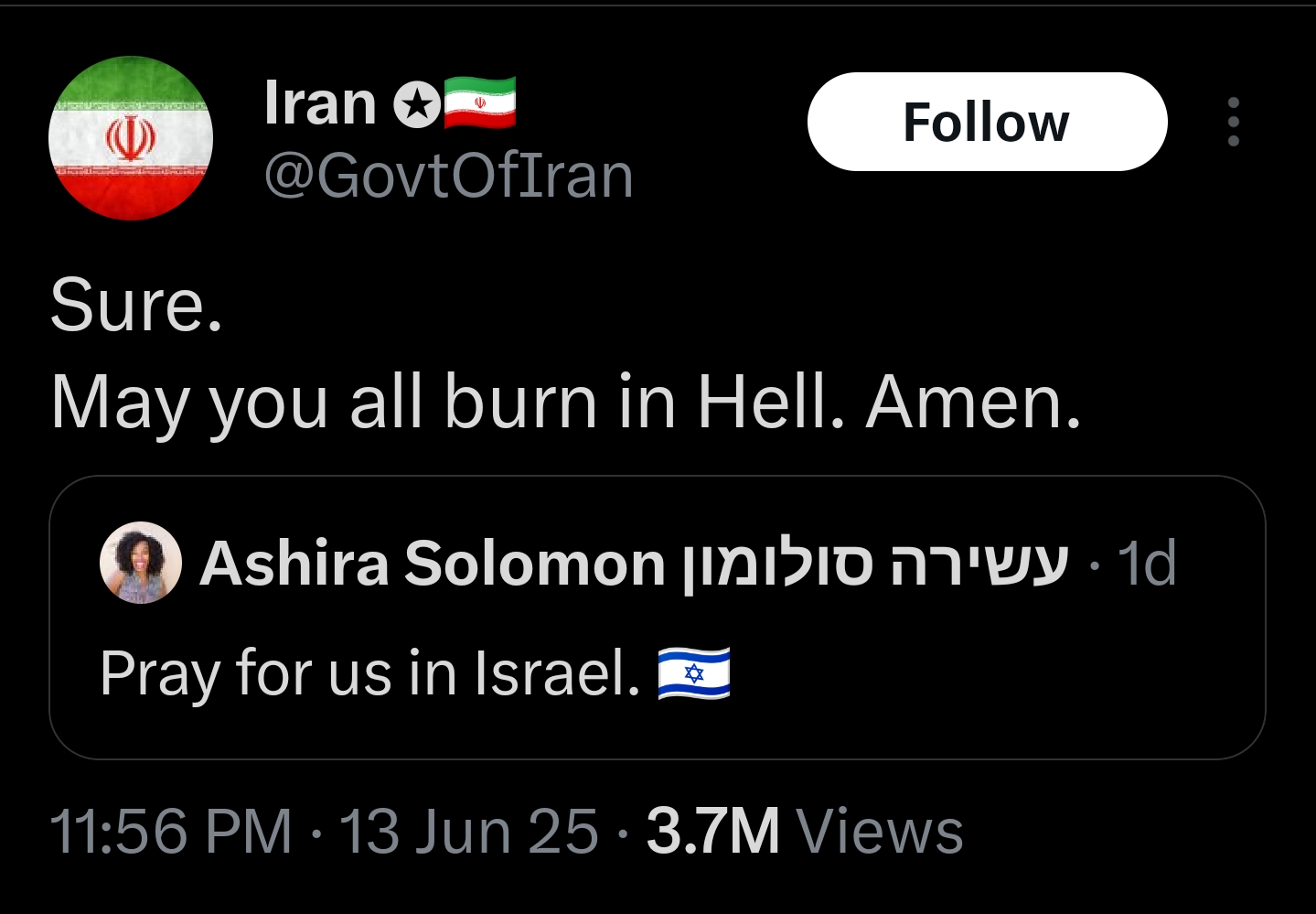Click the post time 11:56 PM
The image size is (1316, 914).
coord(171,831)
